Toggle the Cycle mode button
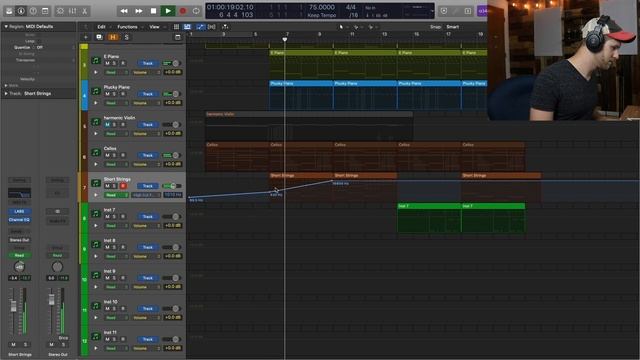640x360 pixels. 196,11
